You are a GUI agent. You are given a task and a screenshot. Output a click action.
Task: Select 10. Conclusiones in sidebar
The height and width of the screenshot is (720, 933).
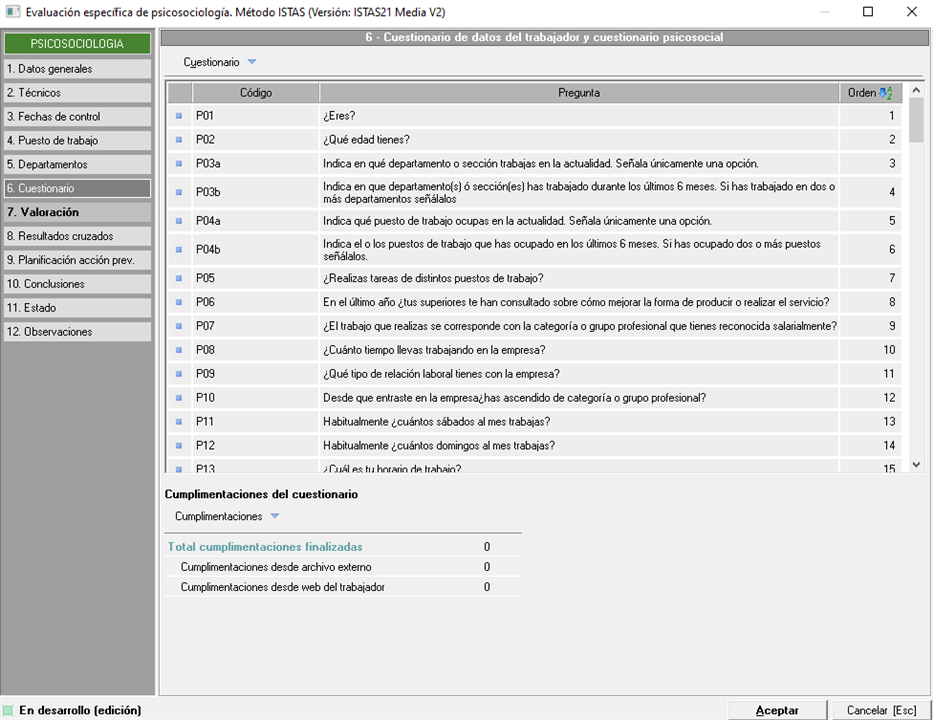click(x=77, y=284)
